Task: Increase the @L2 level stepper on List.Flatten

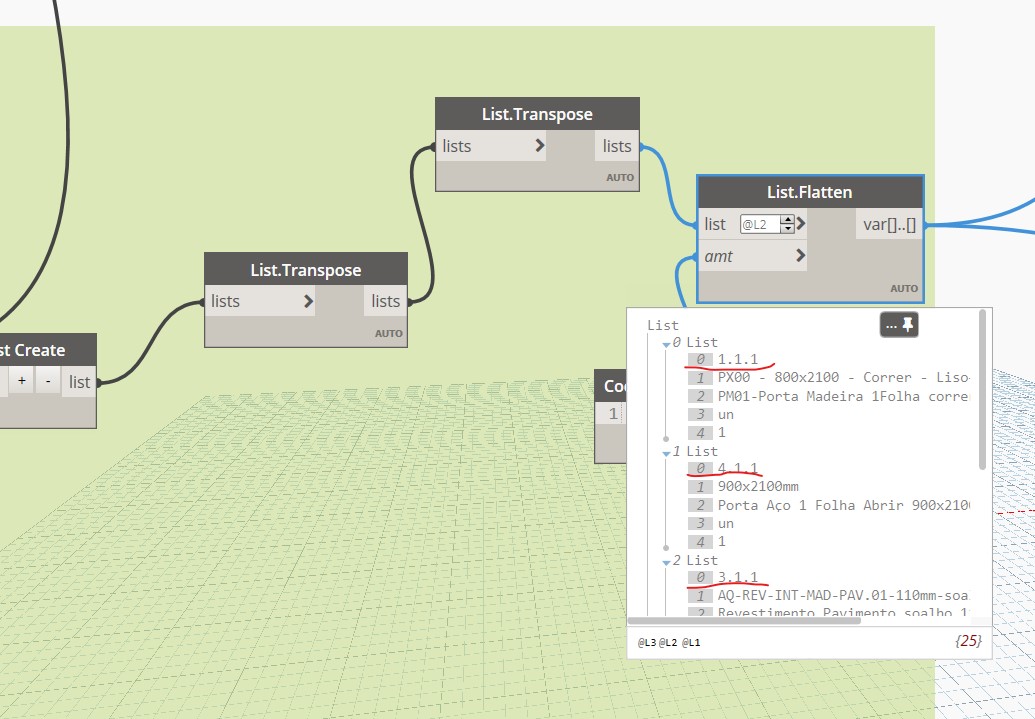Action: [787, 220]
